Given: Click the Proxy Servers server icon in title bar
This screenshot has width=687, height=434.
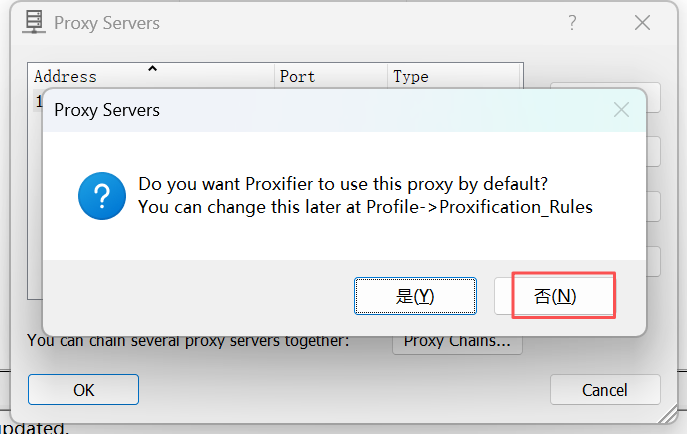Looking at the screenshot, I should [x=33, y=22].
